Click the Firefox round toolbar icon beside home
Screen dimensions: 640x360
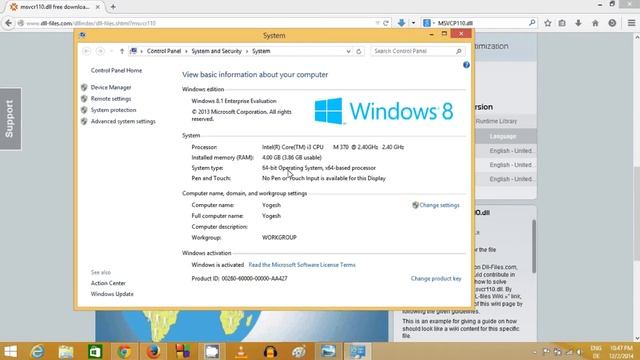612,23
